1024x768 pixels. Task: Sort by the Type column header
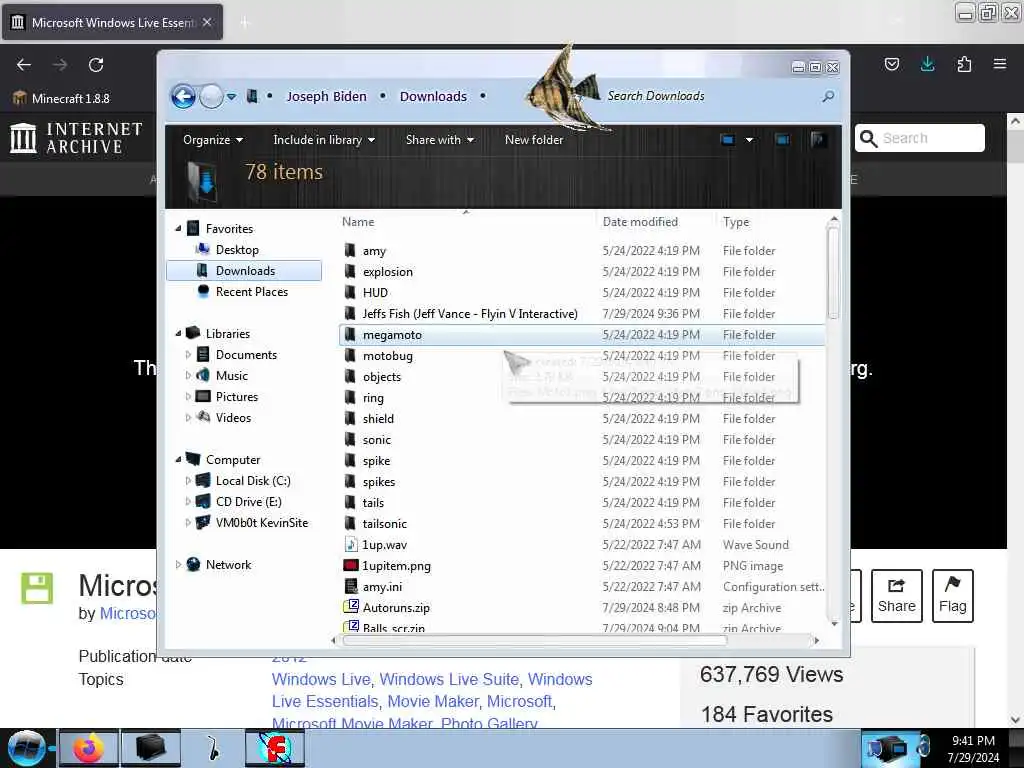pyautogui.click(x=736, y=222)
